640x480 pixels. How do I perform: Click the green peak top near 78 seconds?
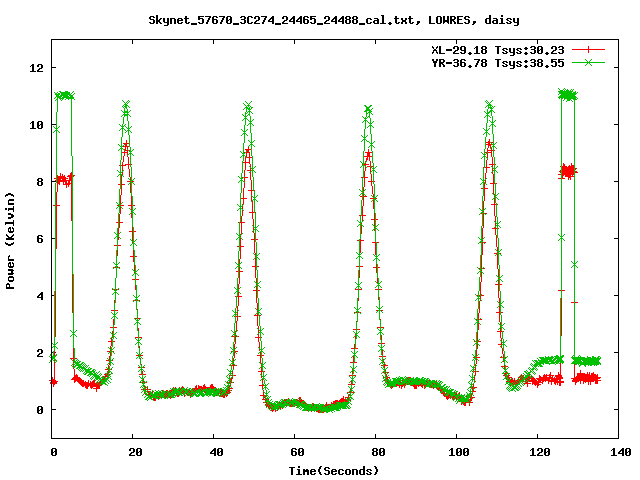(x=368, y=109)
